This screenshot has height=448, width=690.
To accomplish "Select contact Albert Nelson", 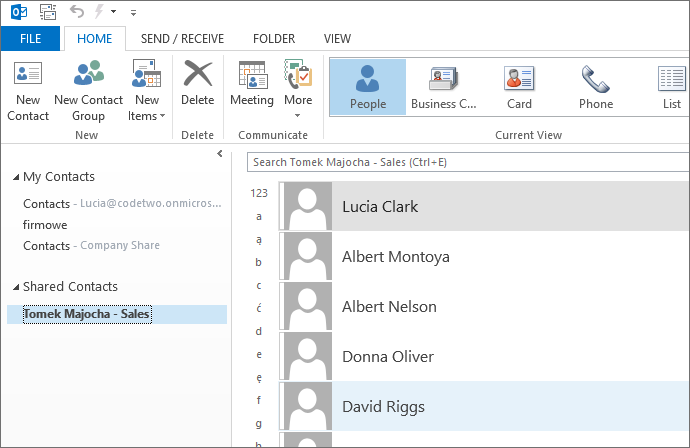I will [484, 307].
